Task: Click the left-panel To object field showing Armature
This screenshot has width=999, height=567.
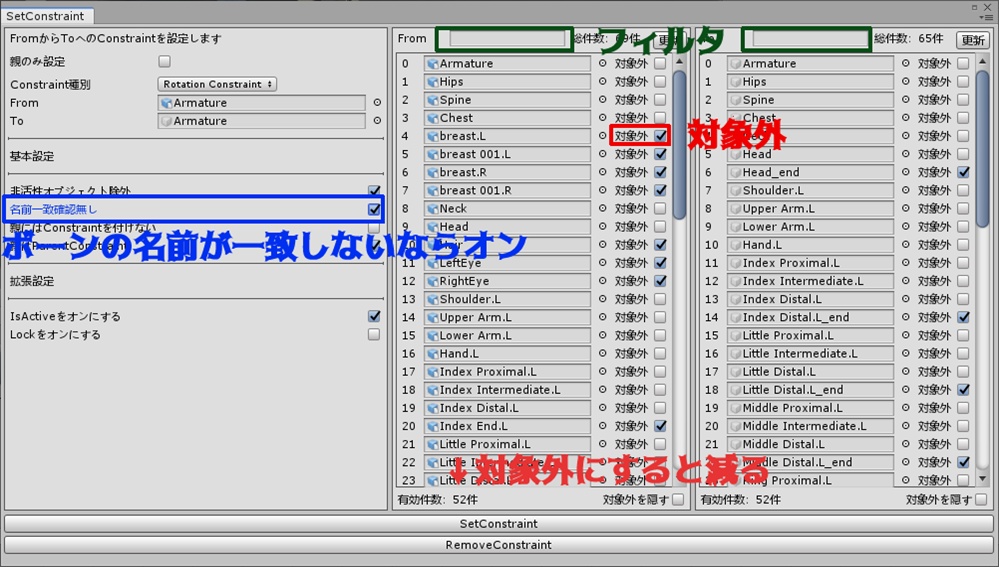Action: [261, 120]
